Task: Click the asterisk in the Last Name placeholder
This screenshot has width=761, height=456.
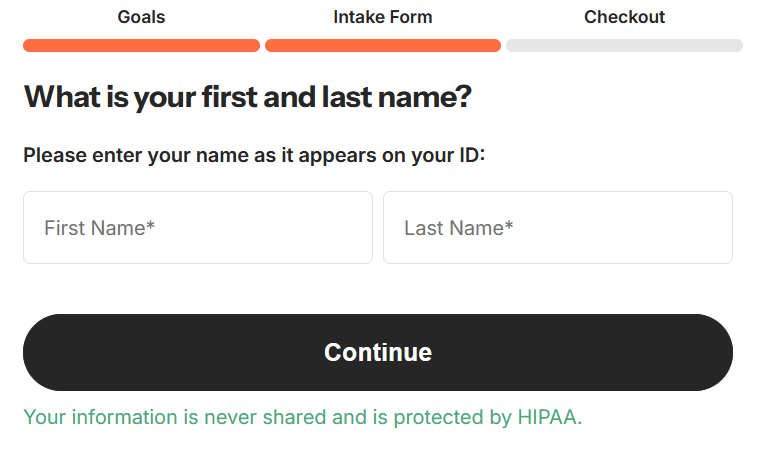Action: [509, 227]
